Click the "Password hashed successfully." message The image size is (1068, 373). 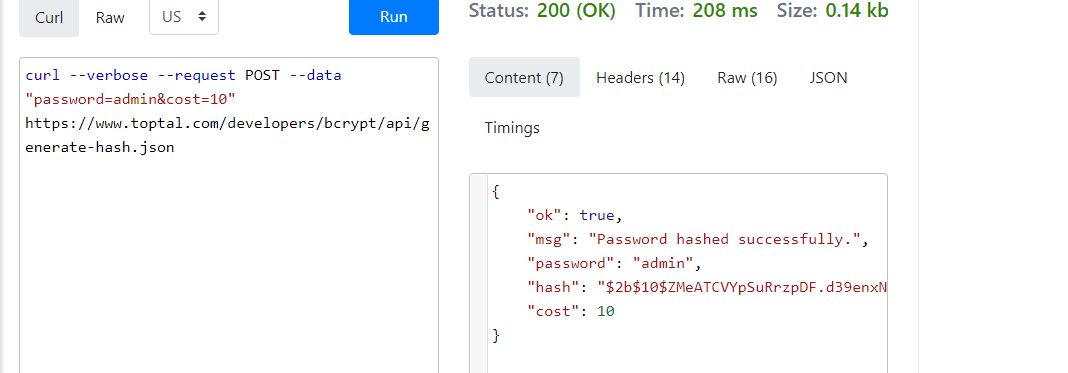(x=729, y=239)
